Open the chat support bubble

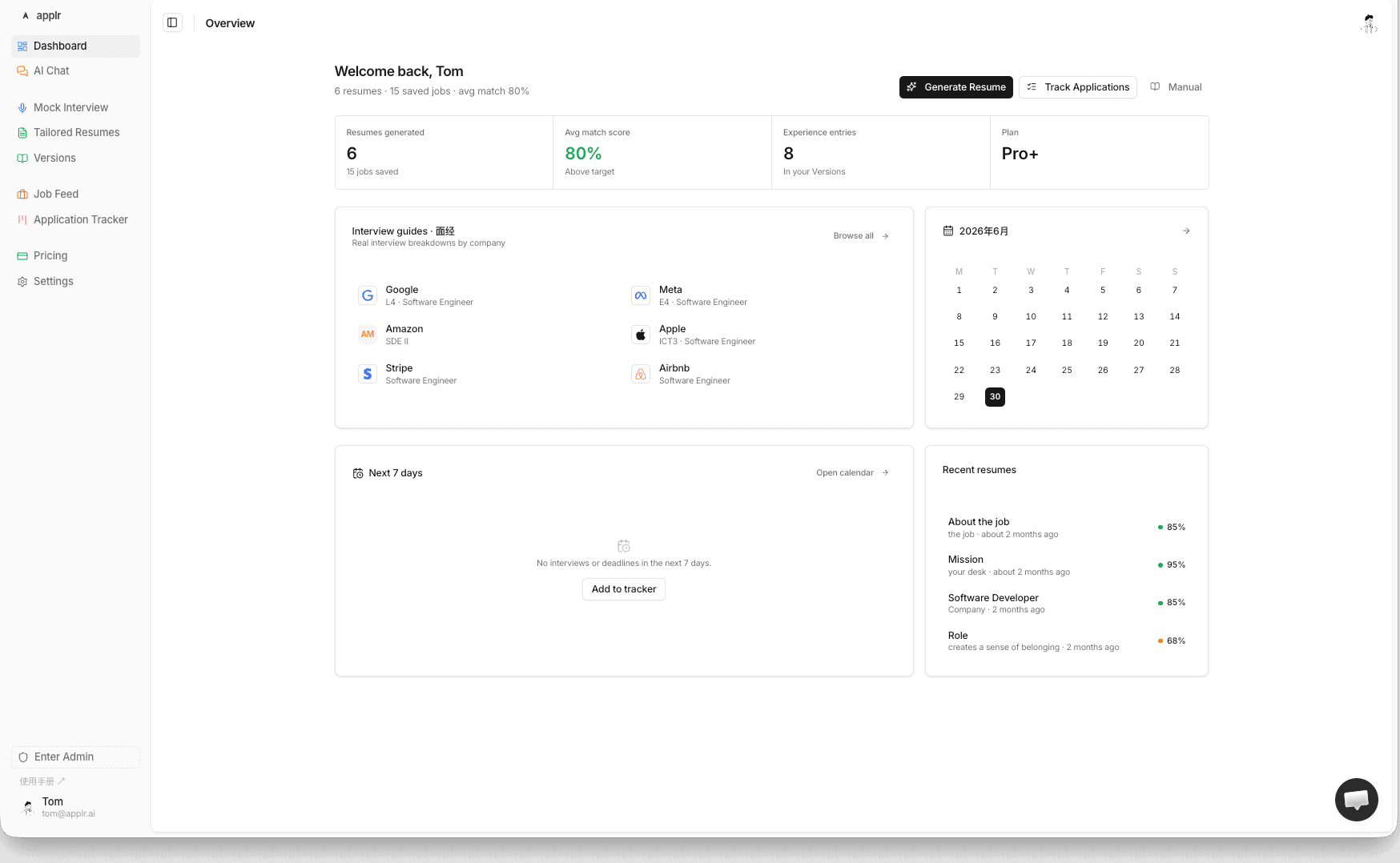1356,799
